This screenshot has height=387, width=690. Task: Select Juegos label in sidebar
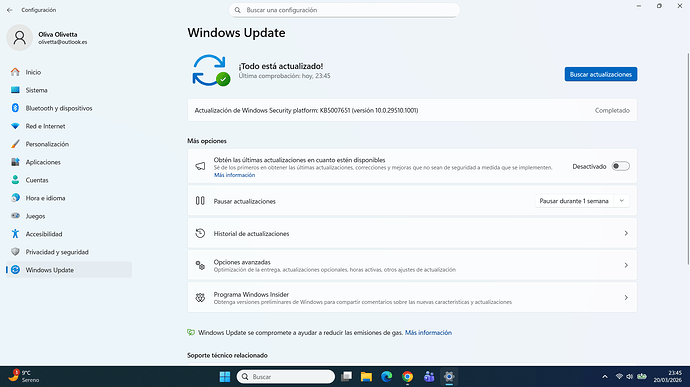tap(35, 216)
